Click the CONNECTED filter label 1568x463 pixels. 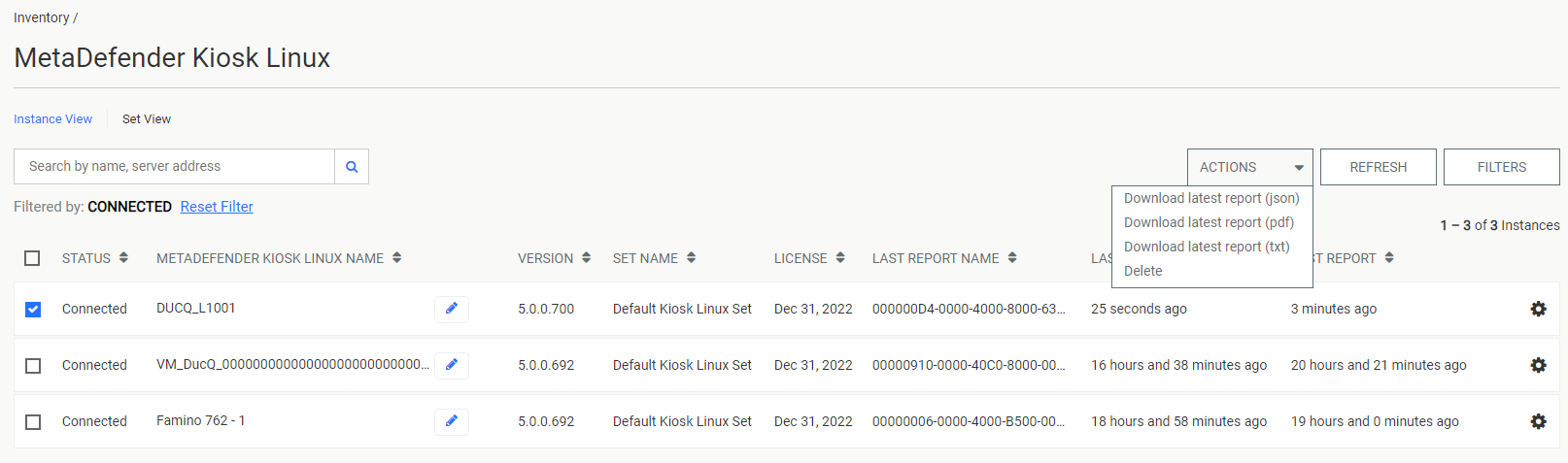pos(129,207)
